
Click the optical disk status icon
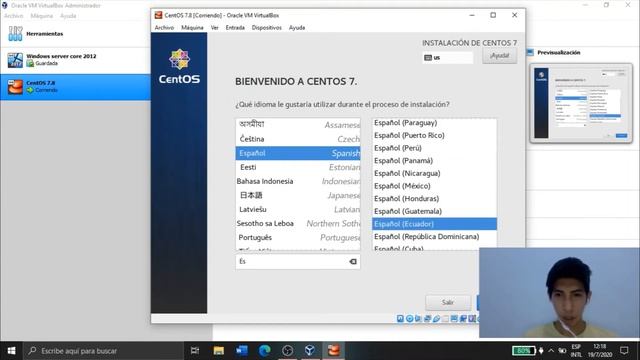point(410,318)
